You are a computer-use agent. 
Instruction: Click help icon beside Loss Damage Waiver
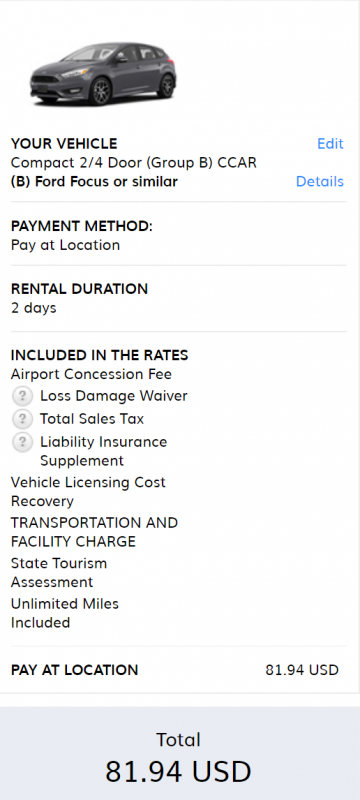[x=22, y=396]
